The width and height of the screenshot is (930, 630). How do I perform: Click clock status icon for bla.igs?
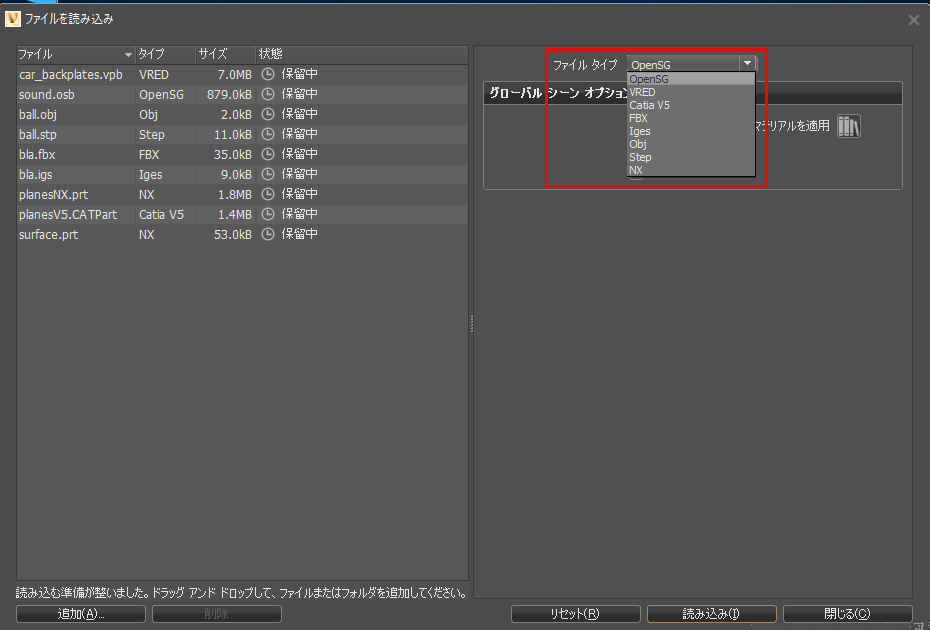268,174
